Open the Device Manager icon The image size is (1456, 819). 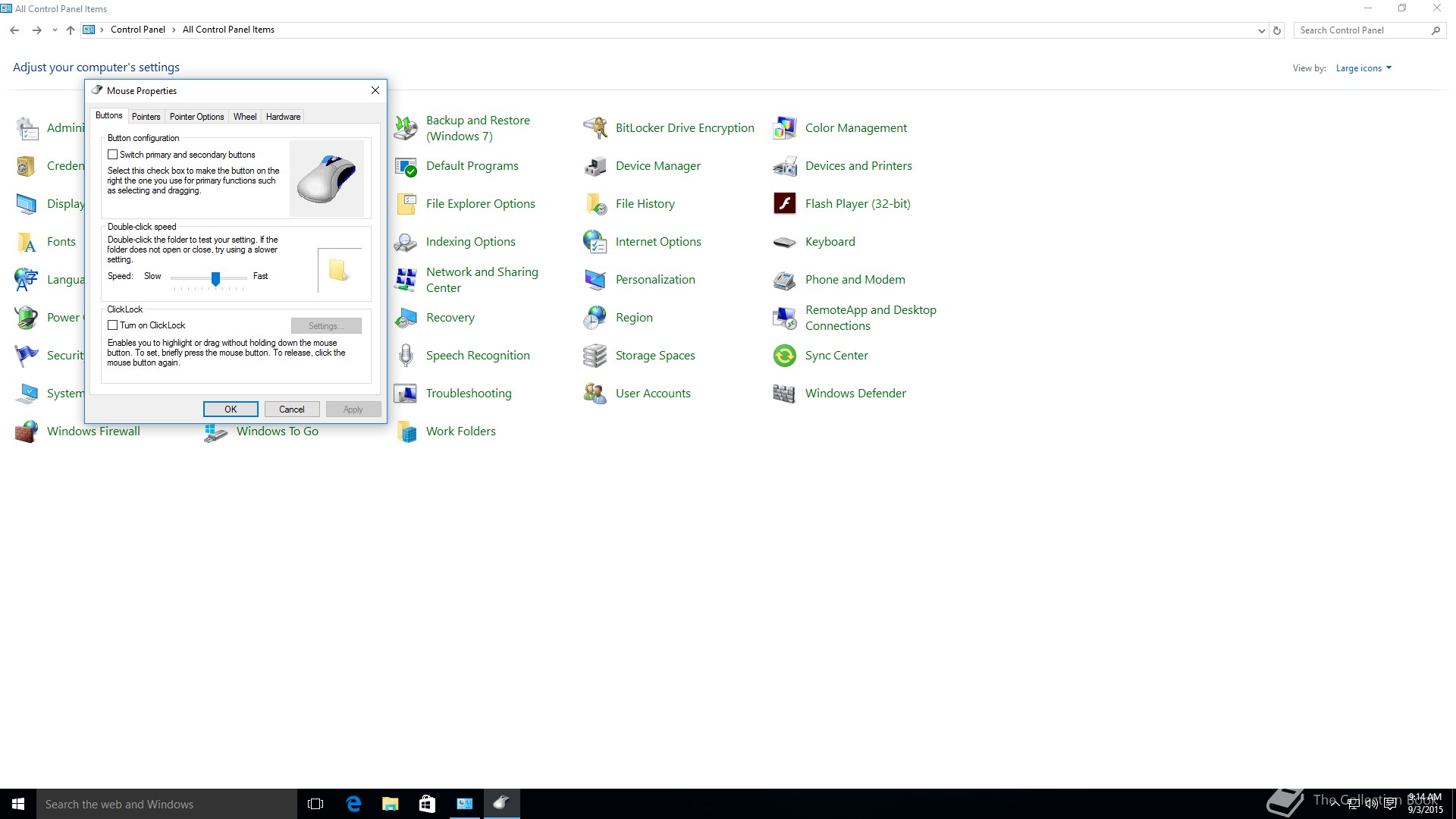pos(595,166)
